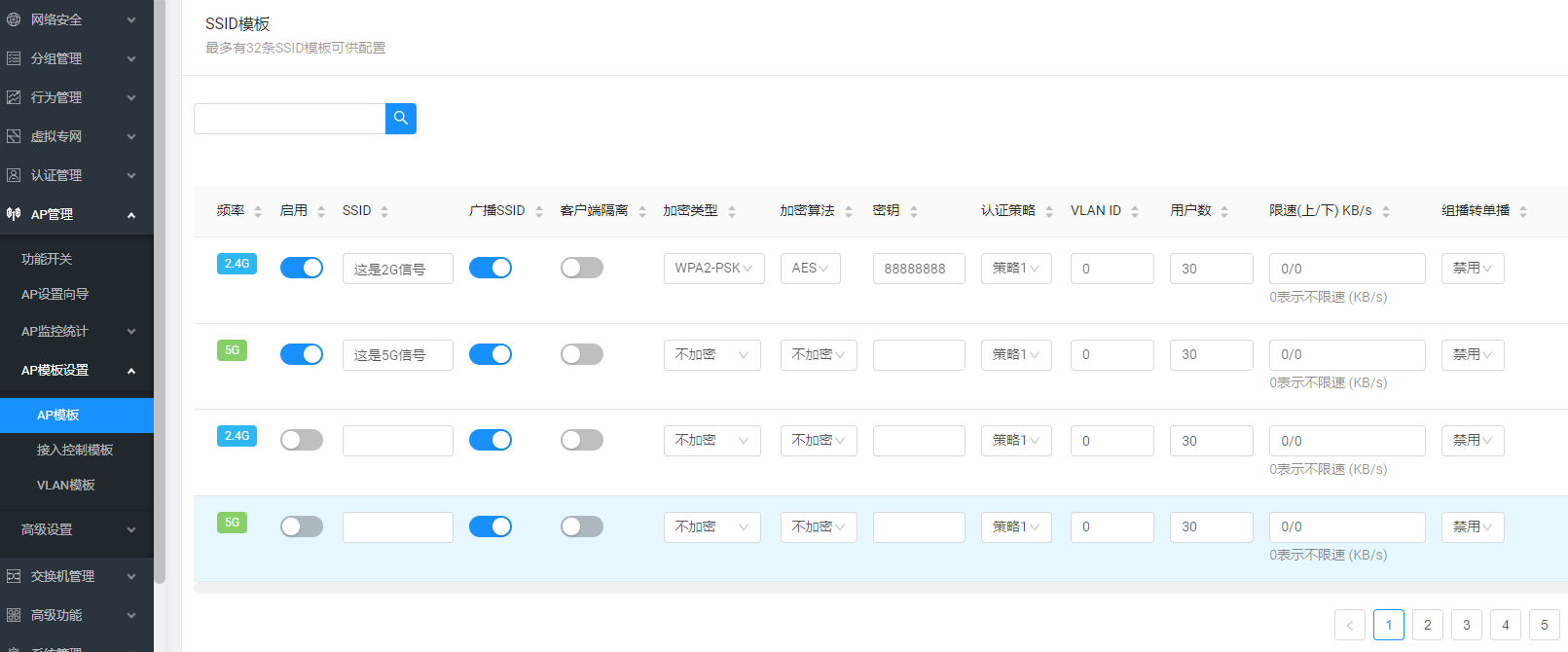This screenshot has width=1568, height=652.
Task: Sort by 客户端隔离 column arrows
Action: point(642,211)
